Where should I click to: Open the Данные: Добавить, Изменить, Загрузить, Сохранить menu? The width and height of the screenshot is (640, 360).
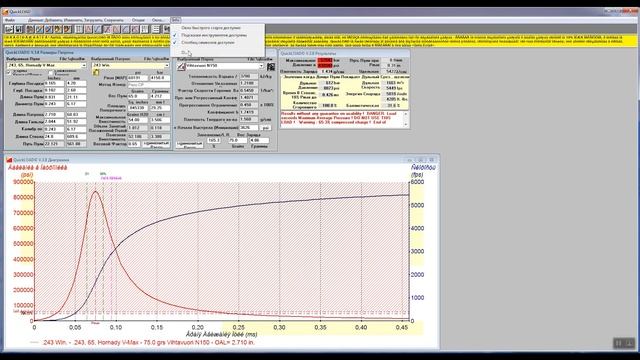pyautogui.click(x=76, y=20)
